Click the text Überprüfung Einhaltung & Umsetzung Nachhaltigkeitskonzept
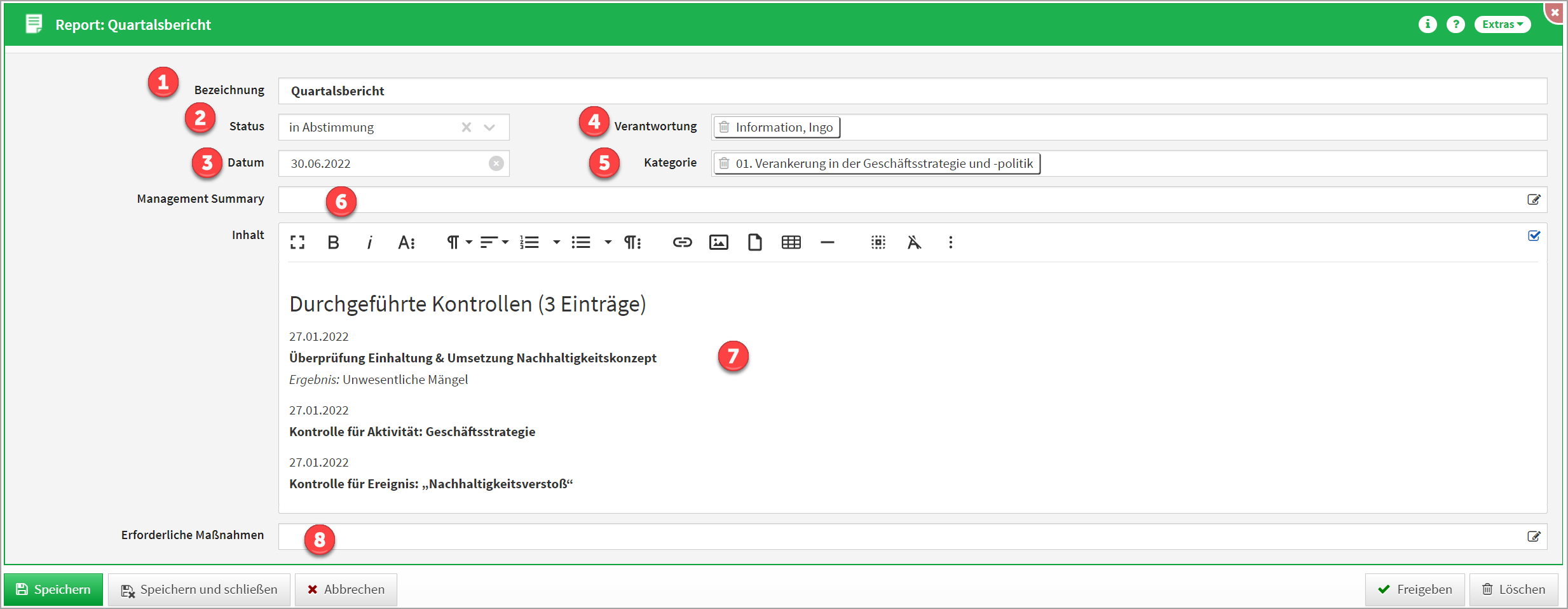The image size is (1568, 609). 473,358
